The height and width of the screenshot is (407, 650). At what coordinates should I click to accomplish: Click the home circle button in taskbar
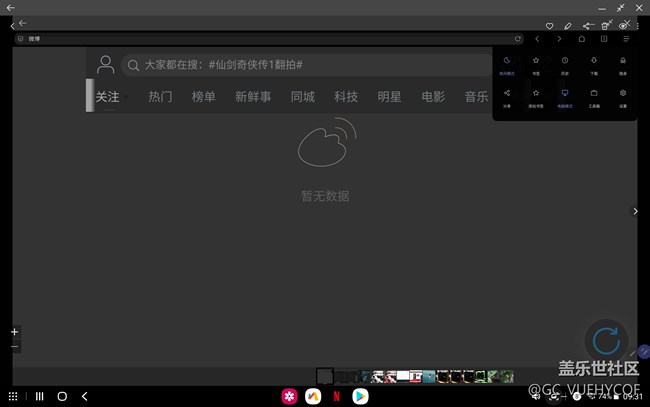62,397
